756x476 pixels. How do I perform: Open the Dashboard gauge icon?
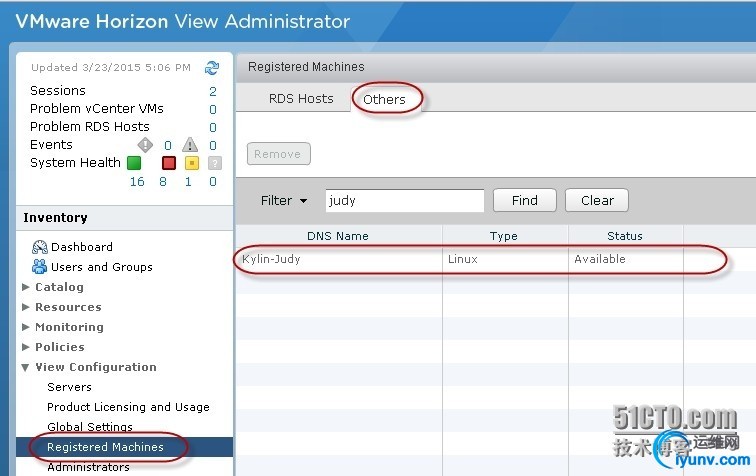coord(40,247)
